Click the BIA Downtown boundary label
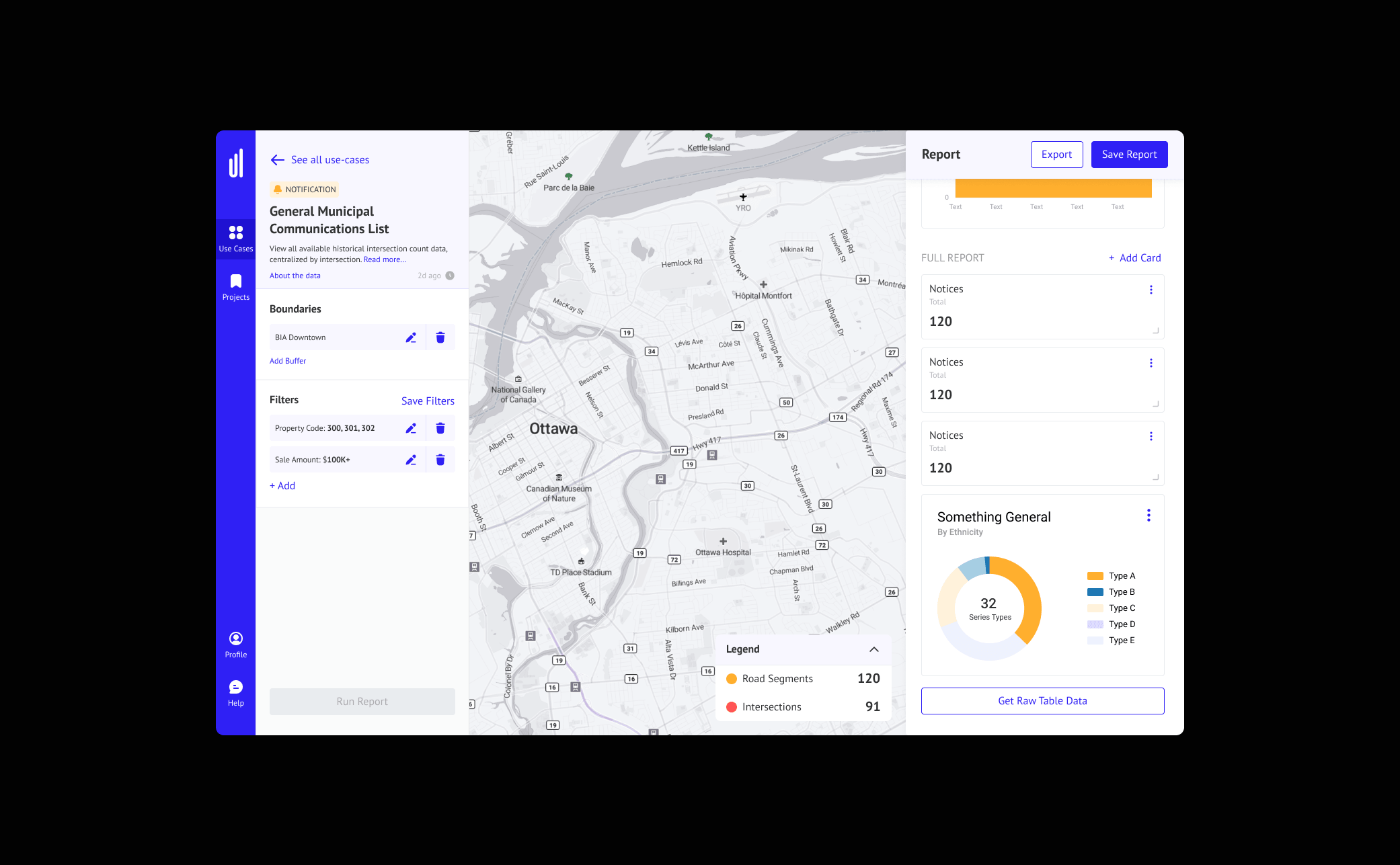This screenshot has height=865, width=1400. [300, 337]
